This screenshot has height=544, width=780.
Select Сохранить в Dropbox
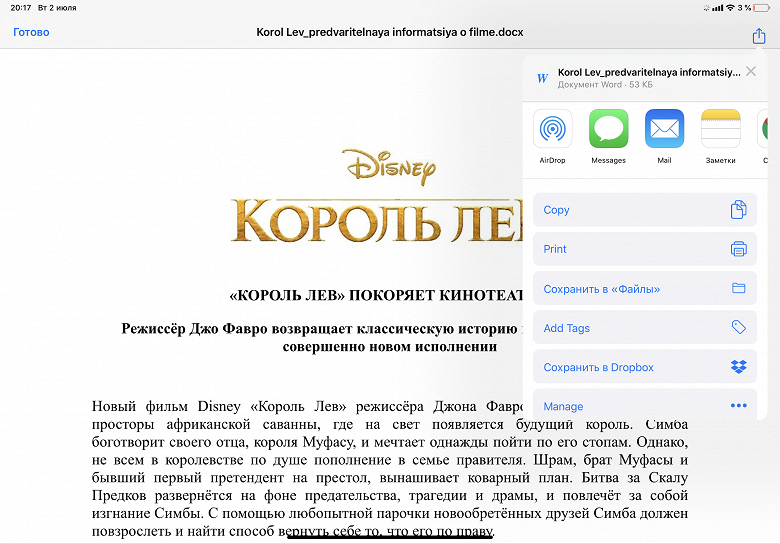click(x=645, y=367)
